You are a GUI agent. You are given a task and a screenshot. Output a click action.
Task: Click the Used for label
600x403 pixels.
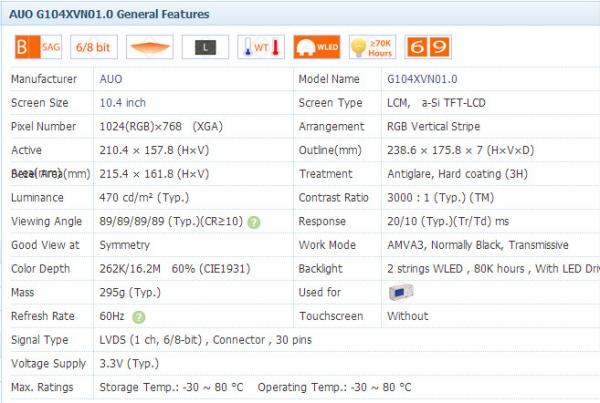point(320,293)
